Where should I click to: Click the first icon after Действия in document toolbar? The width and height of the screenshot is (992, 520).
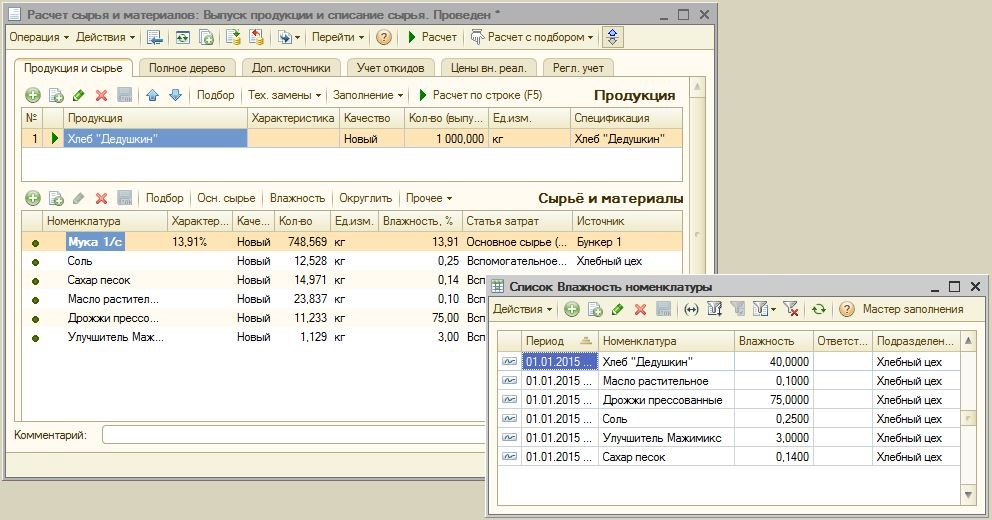154,37
